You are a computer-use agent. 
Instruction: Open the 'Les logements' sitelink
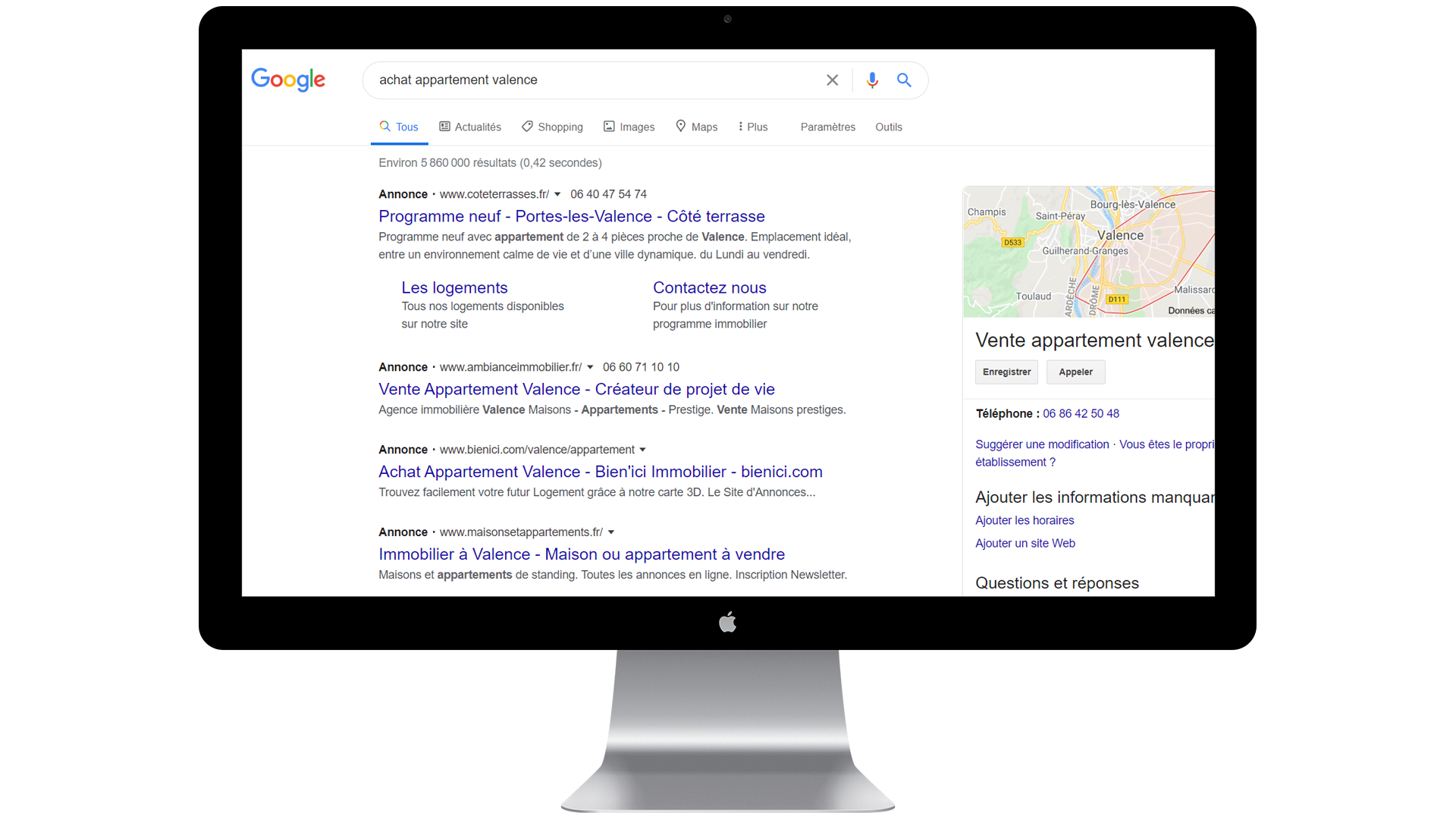pos(454,287)
